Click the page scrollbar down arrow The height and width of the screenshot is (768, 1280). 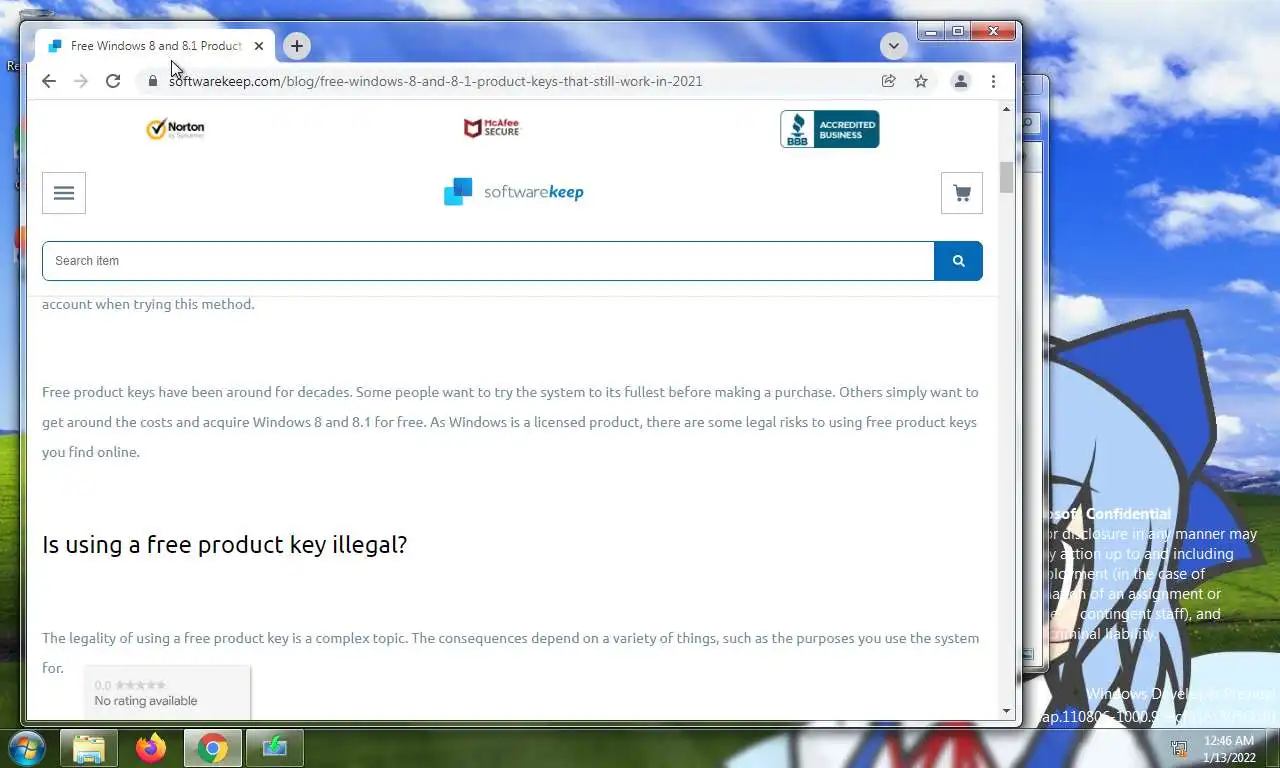click(1007, 711)
